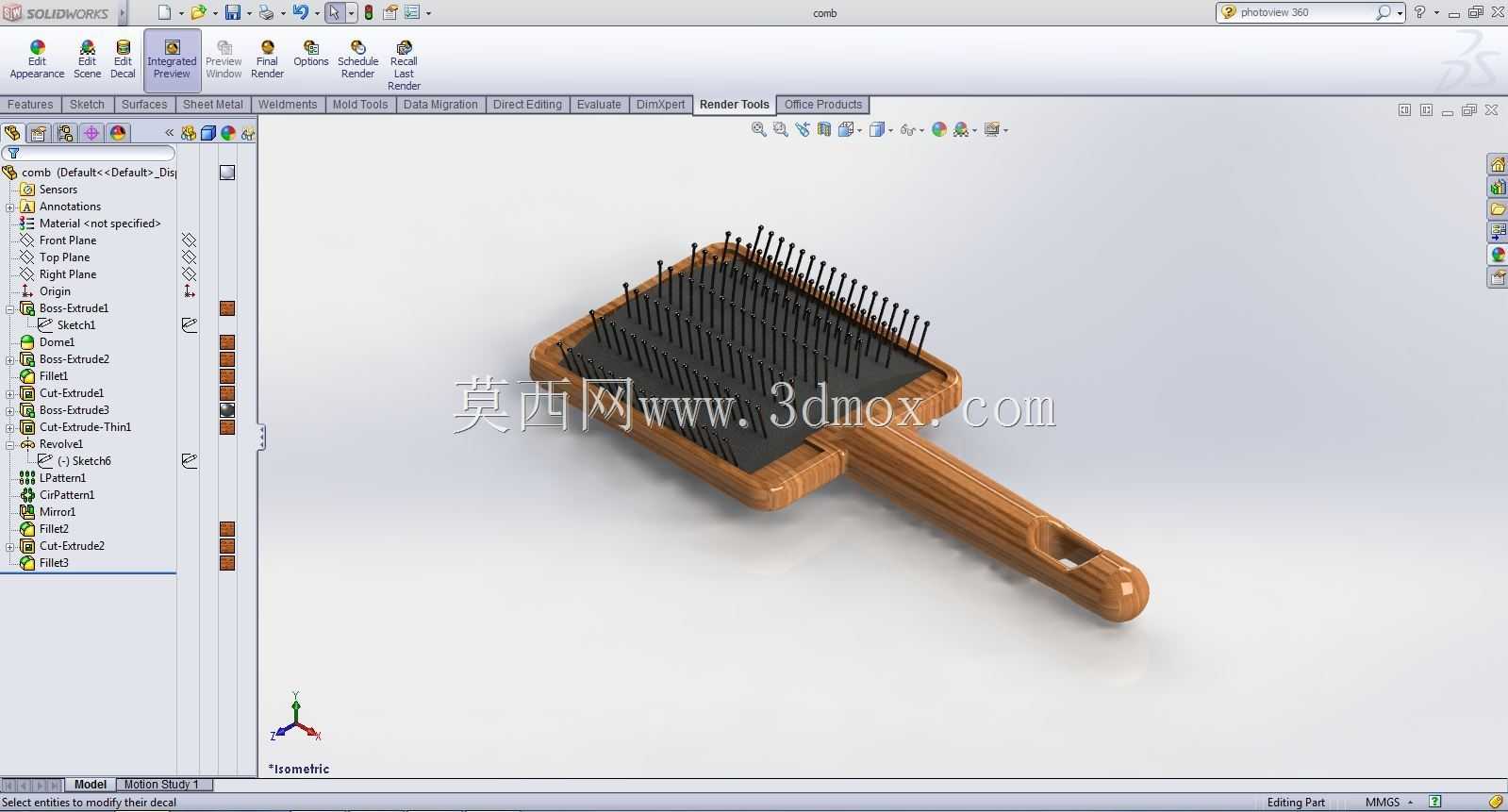Start a Final Render
Viewport: 1508px width, 812px height.
(267, 59)
